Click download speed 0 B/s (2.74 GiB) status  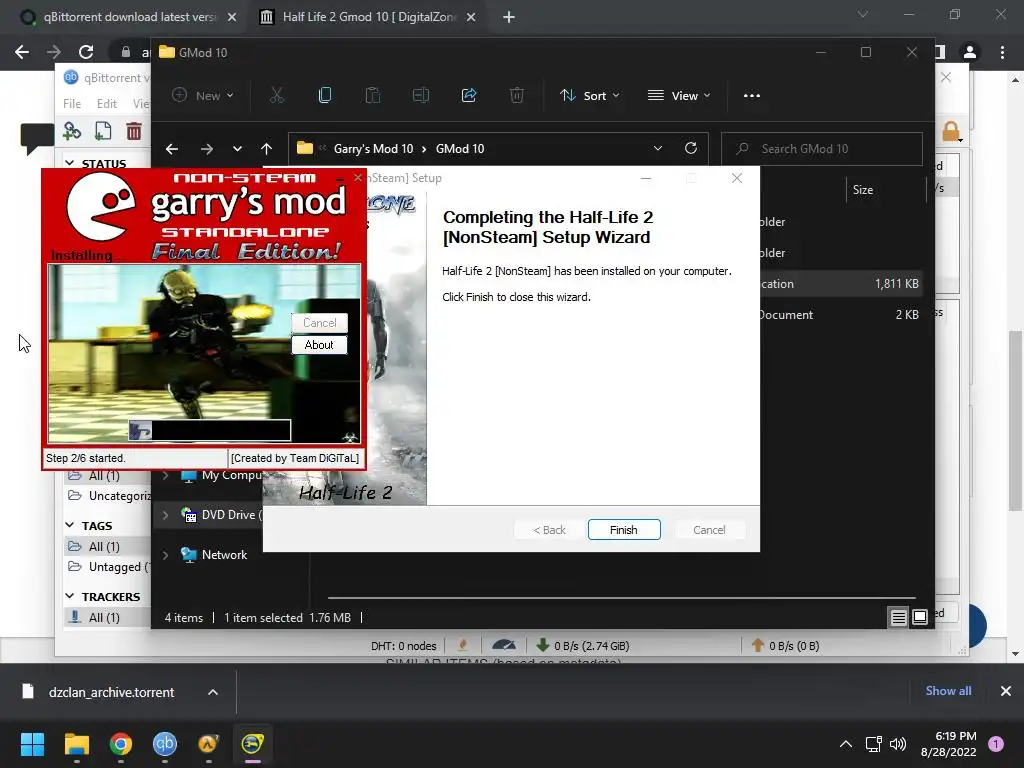click(583, 646)
